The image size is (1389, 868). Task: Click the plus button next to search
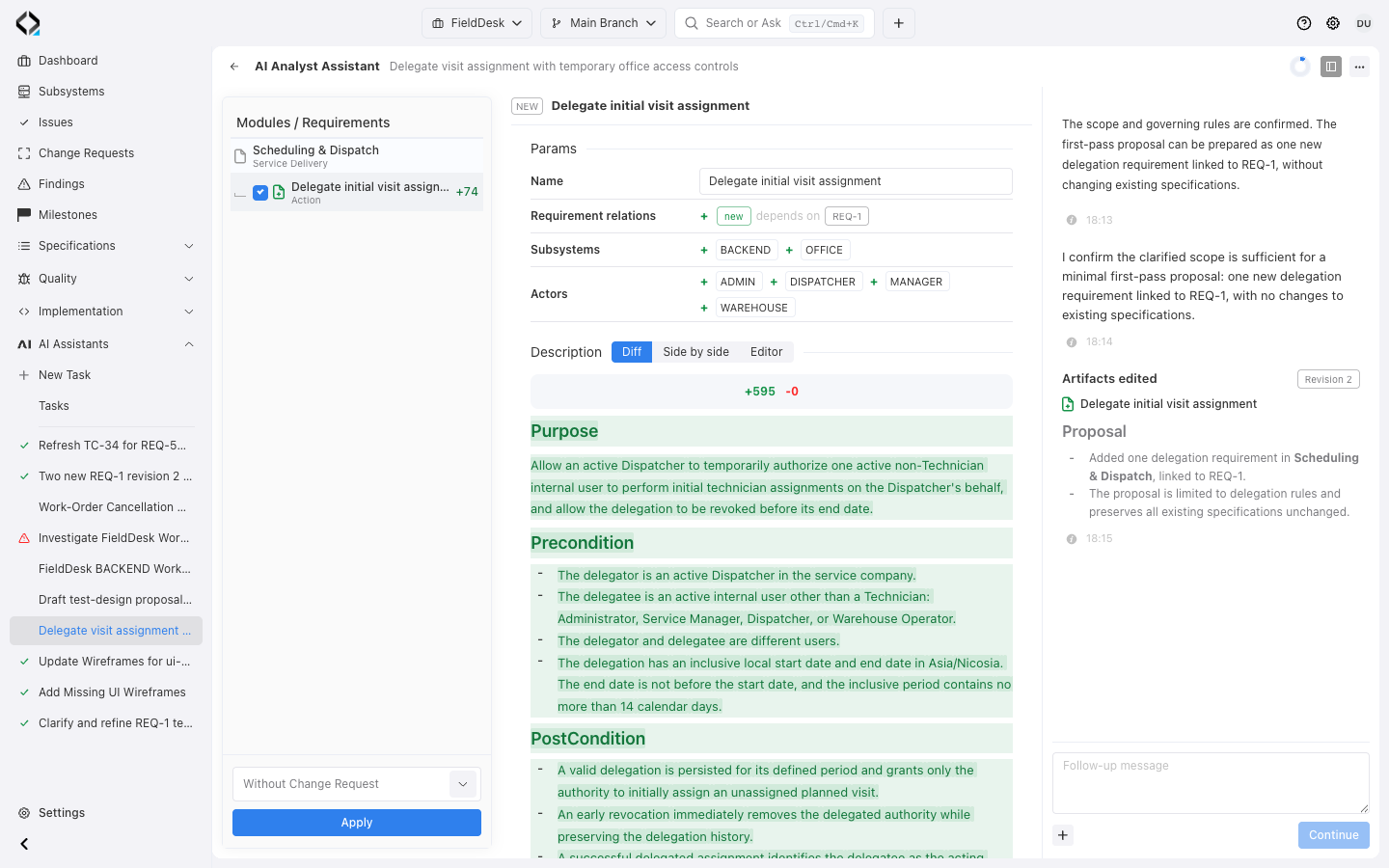(899, 23)
